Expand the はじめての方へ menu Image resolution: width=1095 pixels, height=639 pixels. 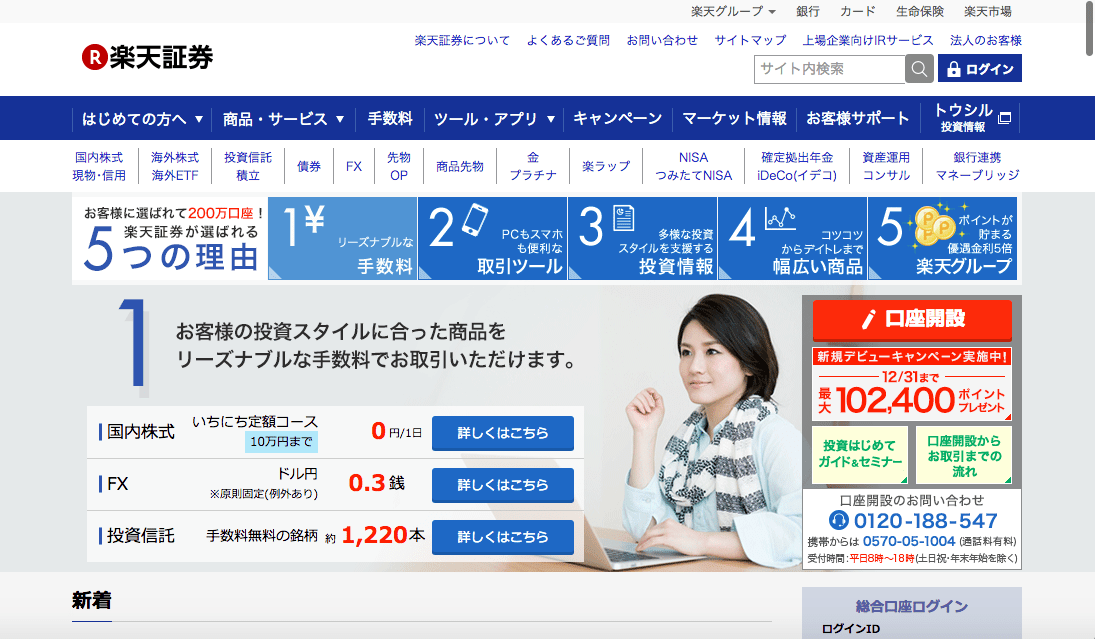tap(143, 118)
